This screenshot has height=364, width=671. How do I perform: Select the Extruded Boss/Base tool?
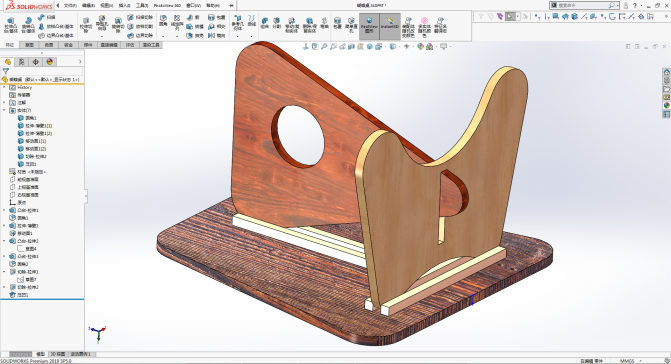coord(11,26)
